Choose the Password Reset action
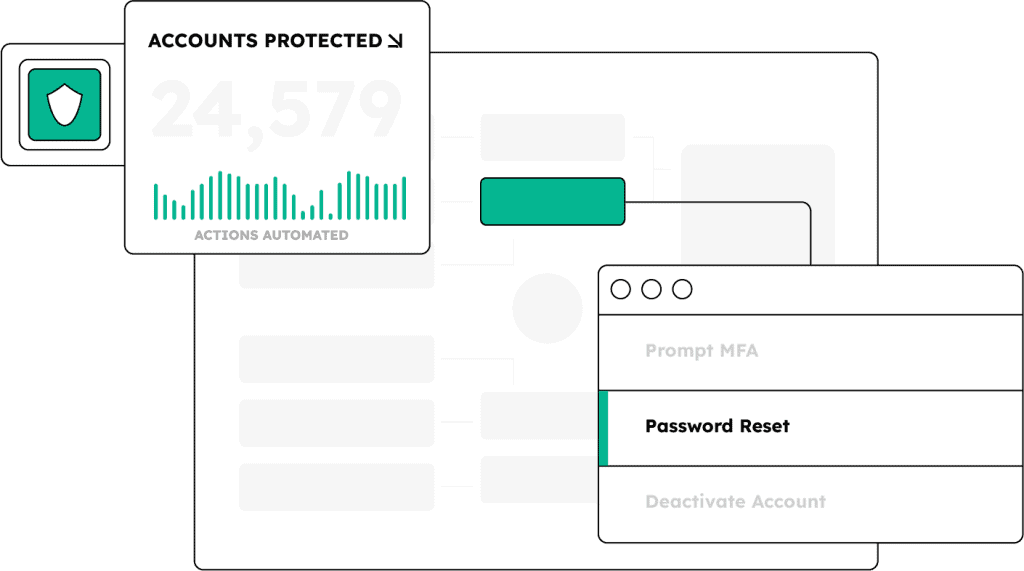Image resolution: width=1024 pixels, height=571 pixels. 717,426
